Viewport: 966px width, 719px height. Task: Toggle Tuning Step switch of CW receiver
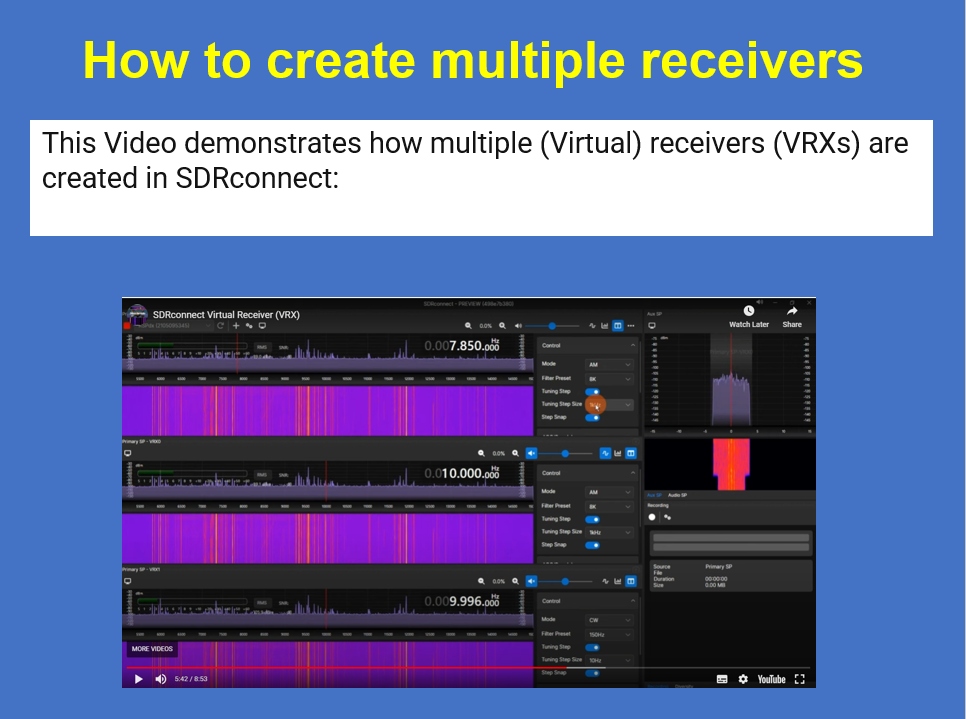coord(593,648)
